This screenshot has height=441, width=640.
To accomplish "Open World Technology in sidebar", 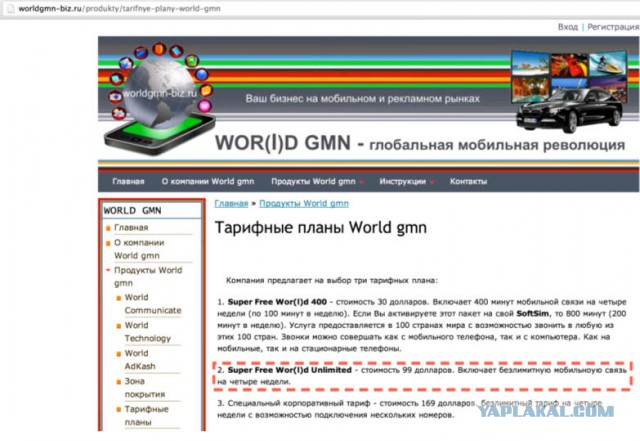I will coord(147,332).
